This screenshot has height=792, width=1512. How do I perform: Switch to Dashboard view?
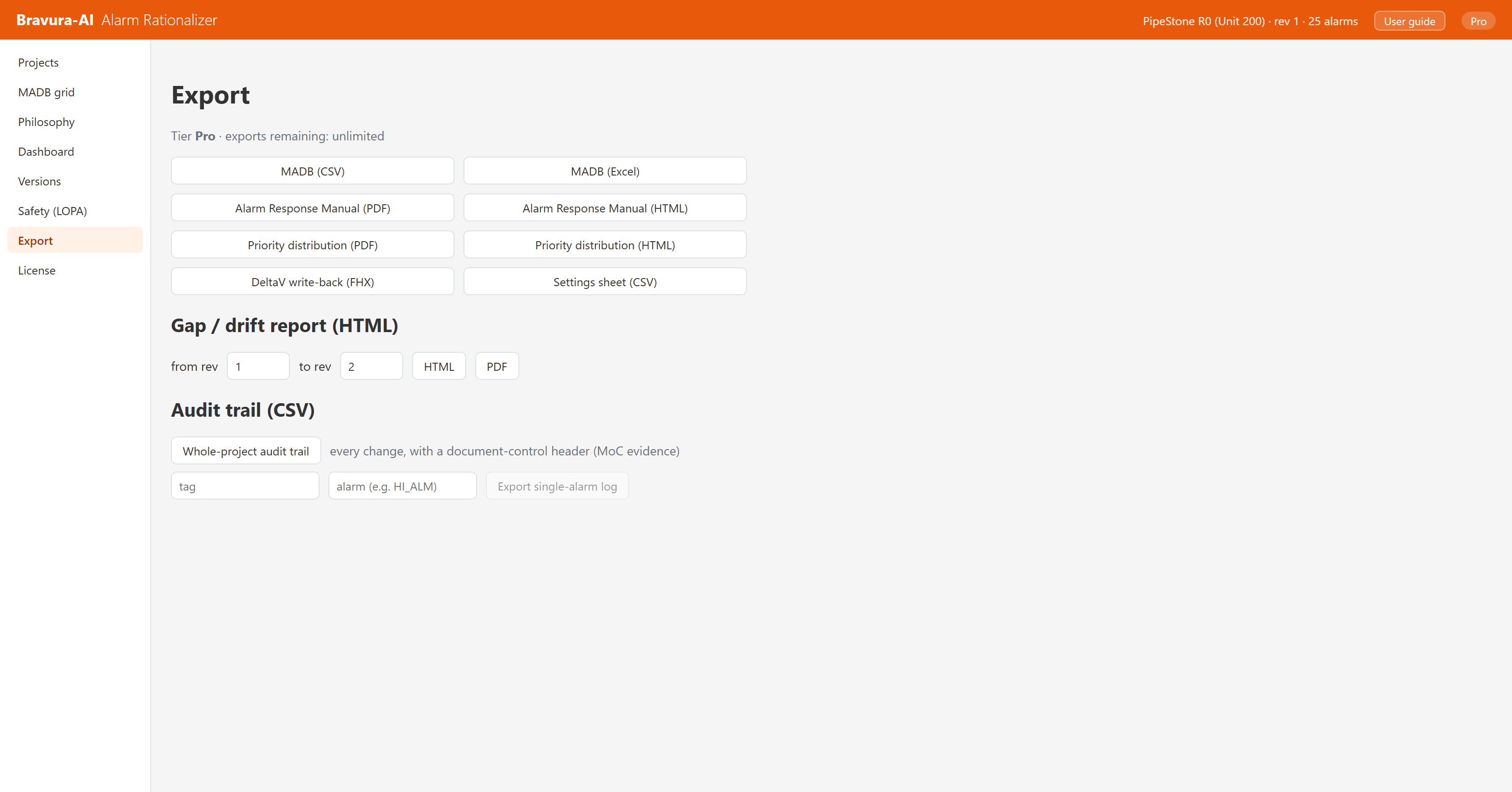click(75, 152)
